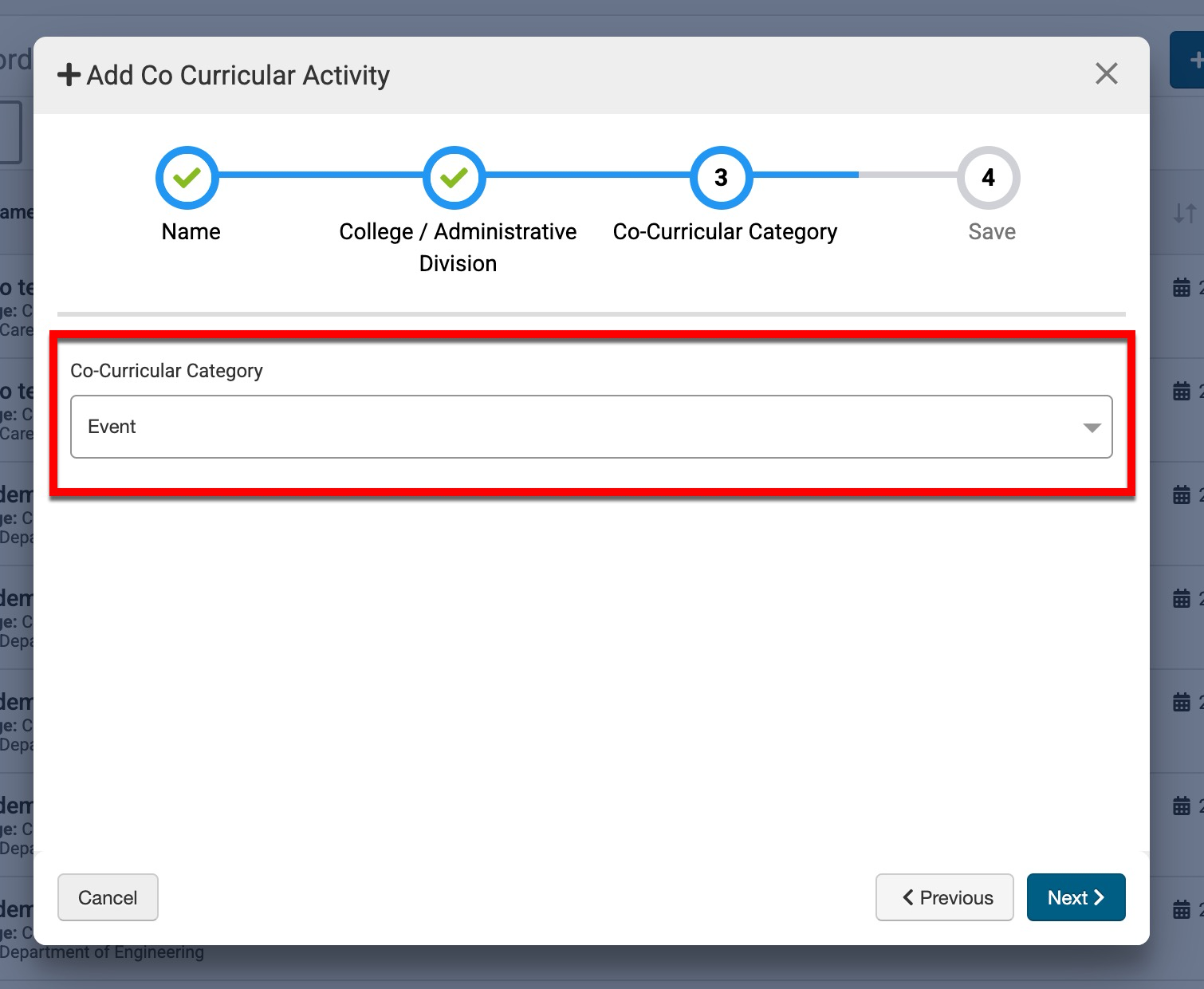This screenshot has width=1204, height=989.
Task: Expand the dropdown using the gray caret arrow
Action: [x=1092, y=428]
